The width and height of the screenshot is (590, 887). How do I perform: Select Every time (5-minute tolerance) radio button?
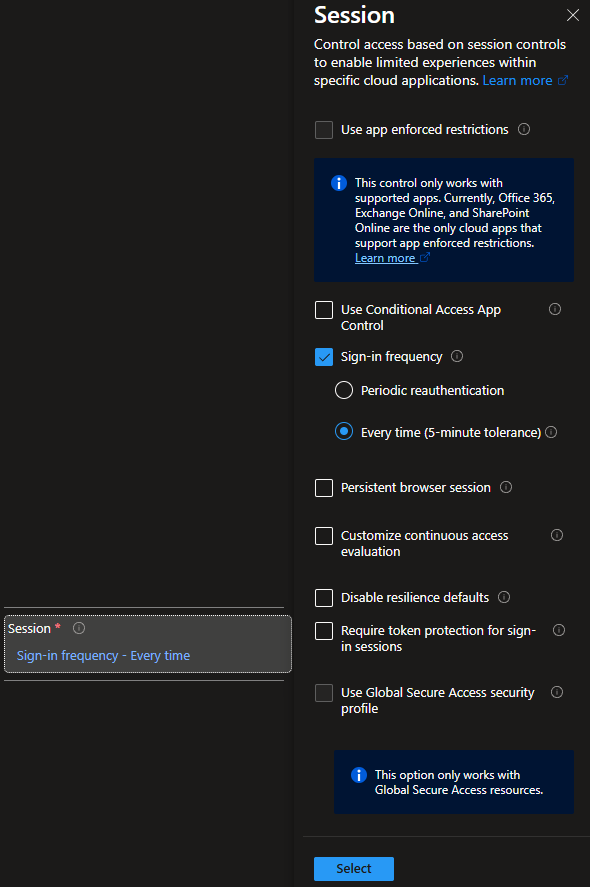click(344, 432)
